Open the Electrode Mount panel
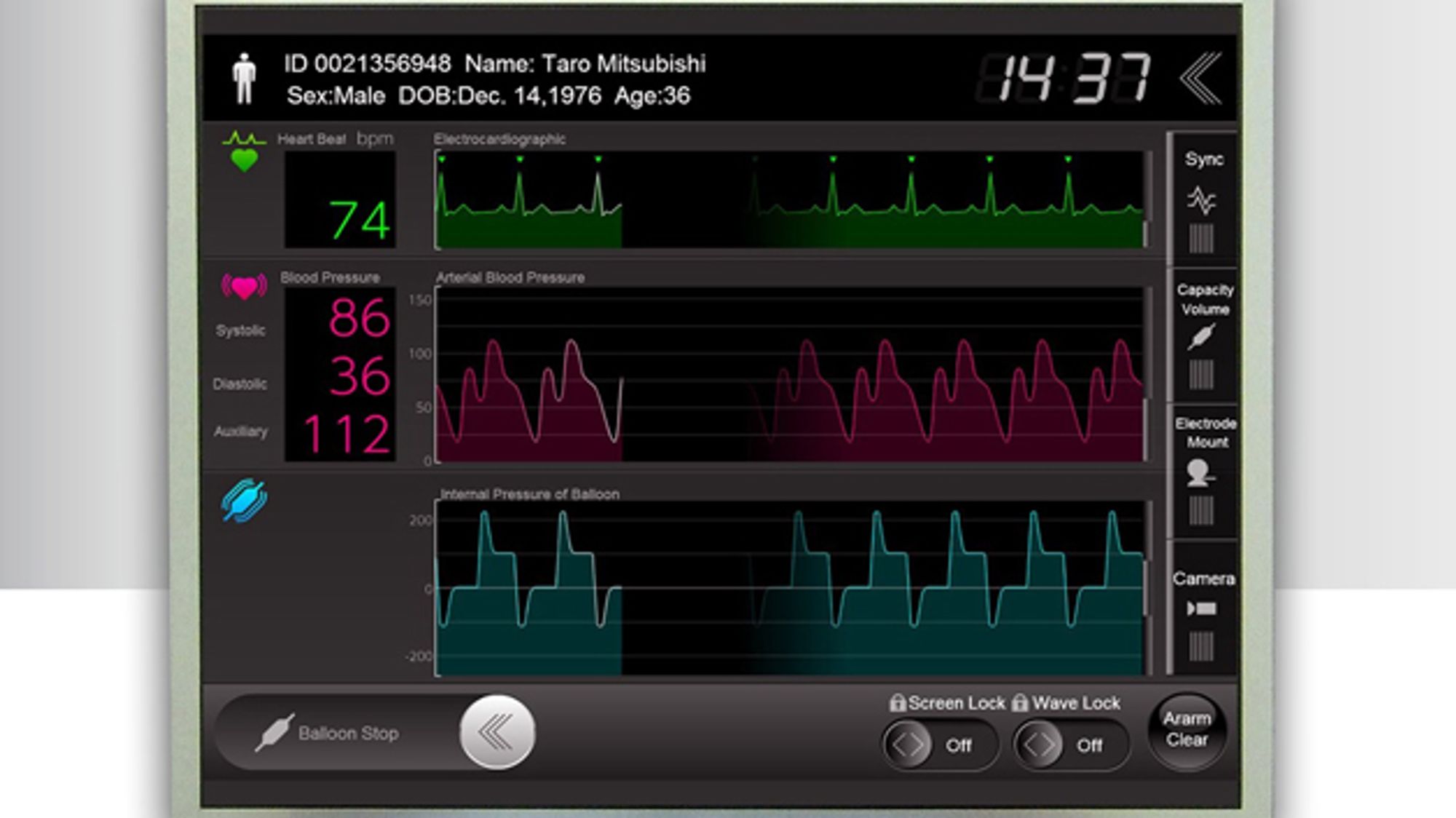1456x818 pixels. coord(1203,472)
